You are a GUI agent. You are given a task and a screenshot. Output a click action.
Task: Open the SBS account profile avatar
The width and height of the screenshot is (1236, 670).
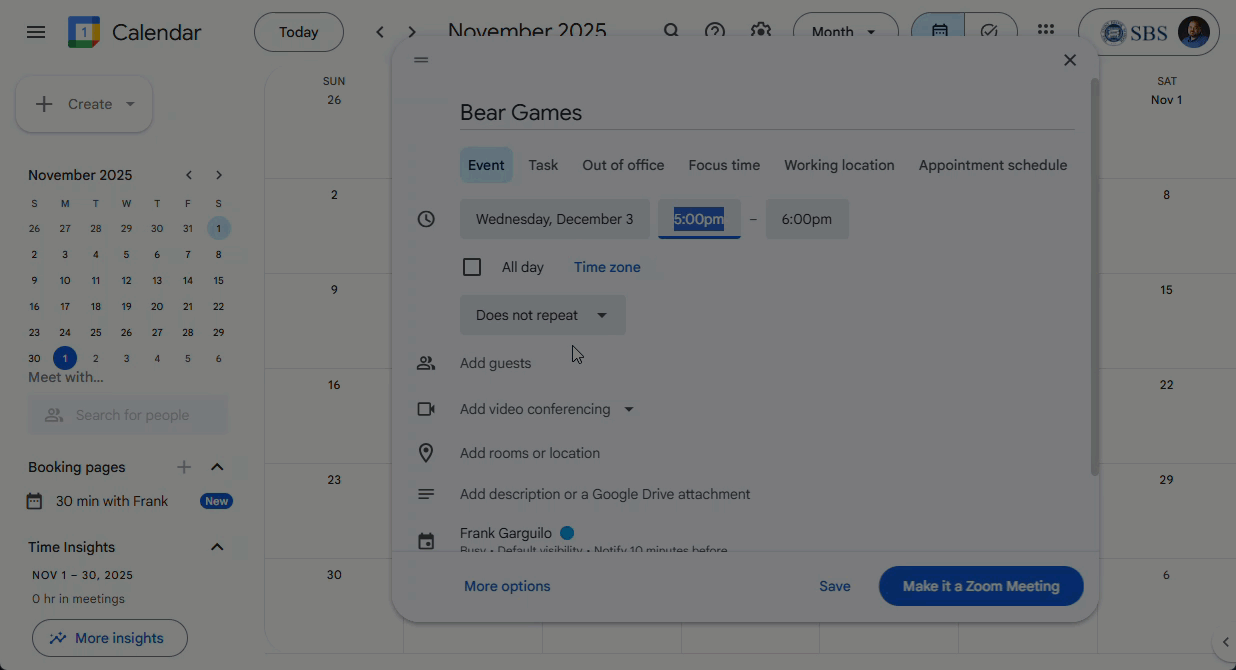(x=1193, y=32)
